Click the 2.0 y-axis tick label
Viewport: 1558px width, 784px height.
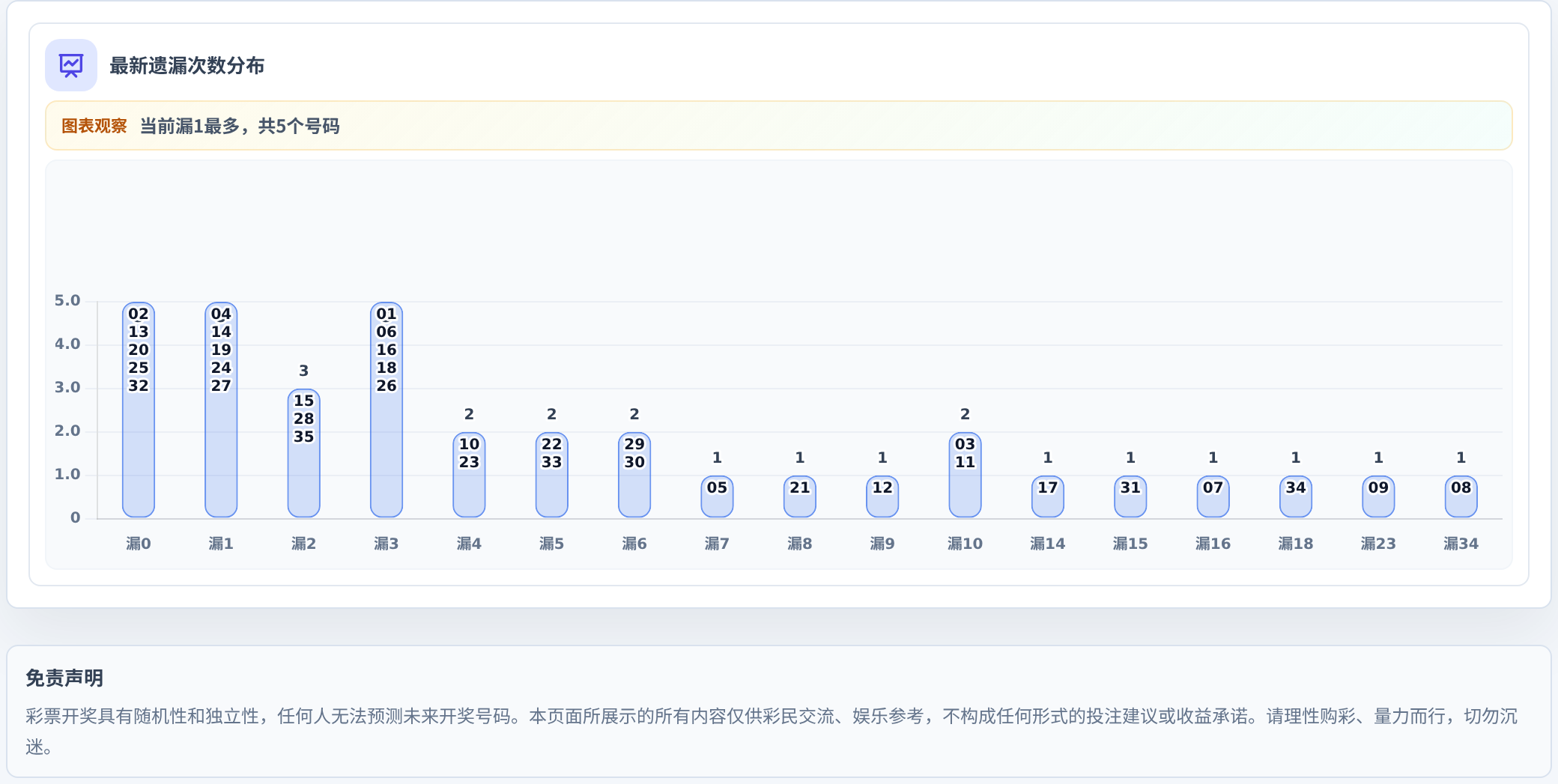(x=67, y=431)
